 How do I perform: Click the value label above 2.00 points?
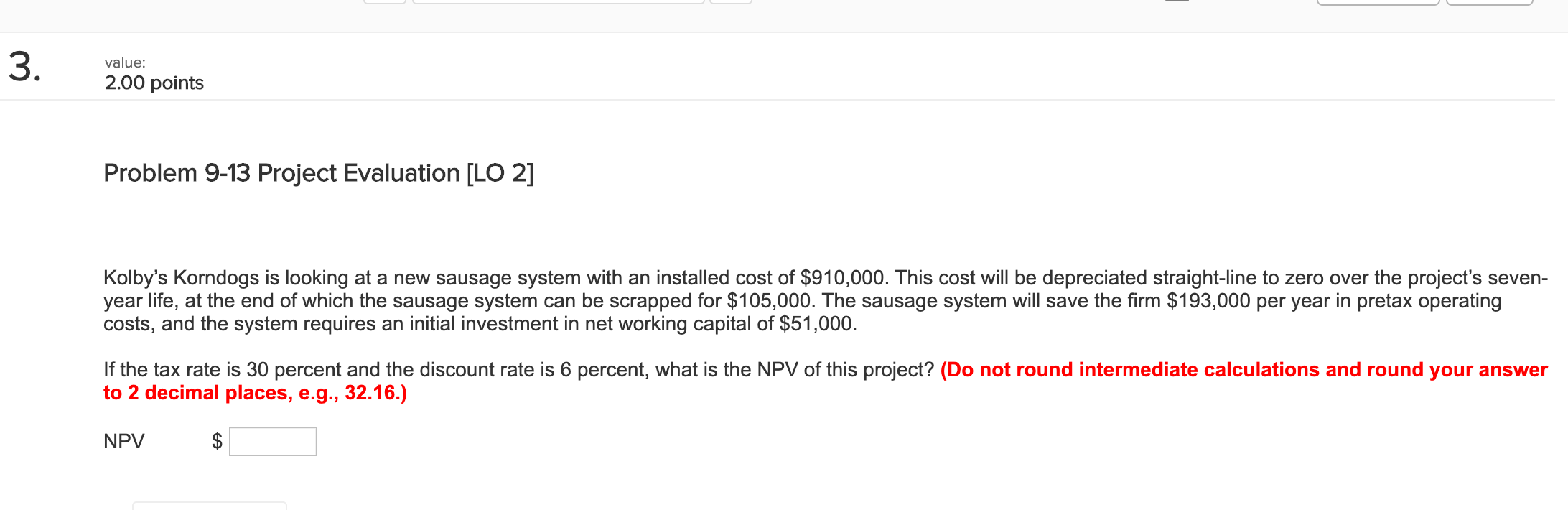(x=123, y=63)
